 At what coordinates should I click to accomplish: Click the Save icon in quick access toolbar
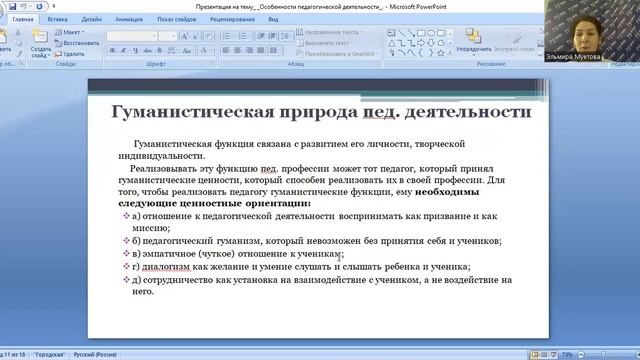13,7
